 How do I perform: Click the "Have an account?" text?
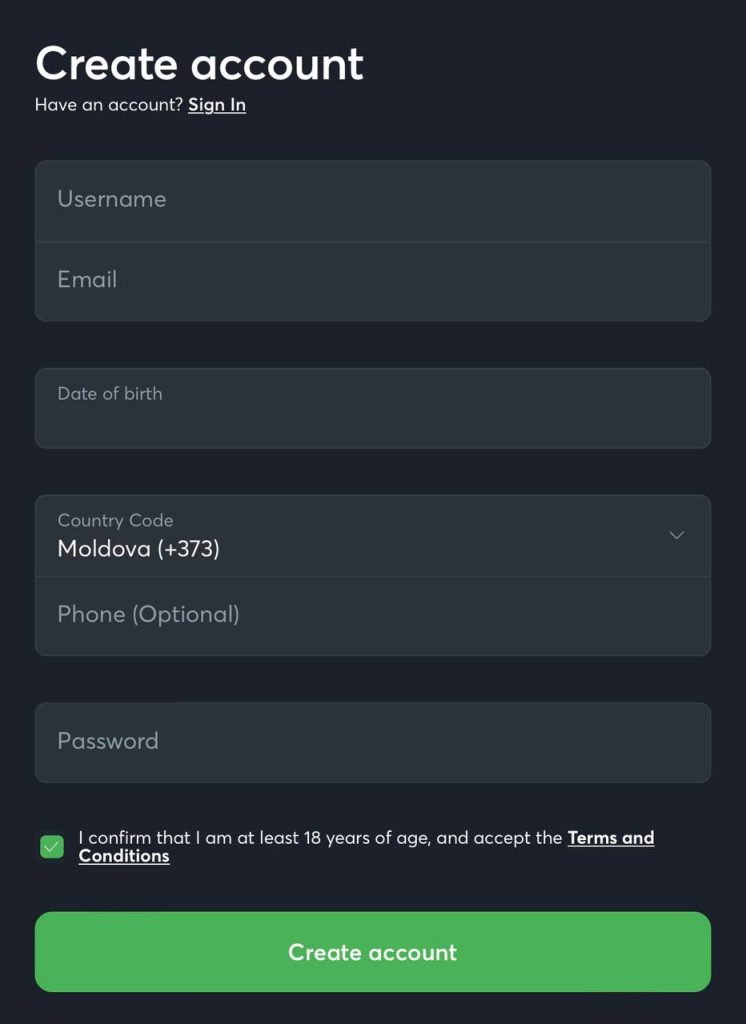[109, 105]
